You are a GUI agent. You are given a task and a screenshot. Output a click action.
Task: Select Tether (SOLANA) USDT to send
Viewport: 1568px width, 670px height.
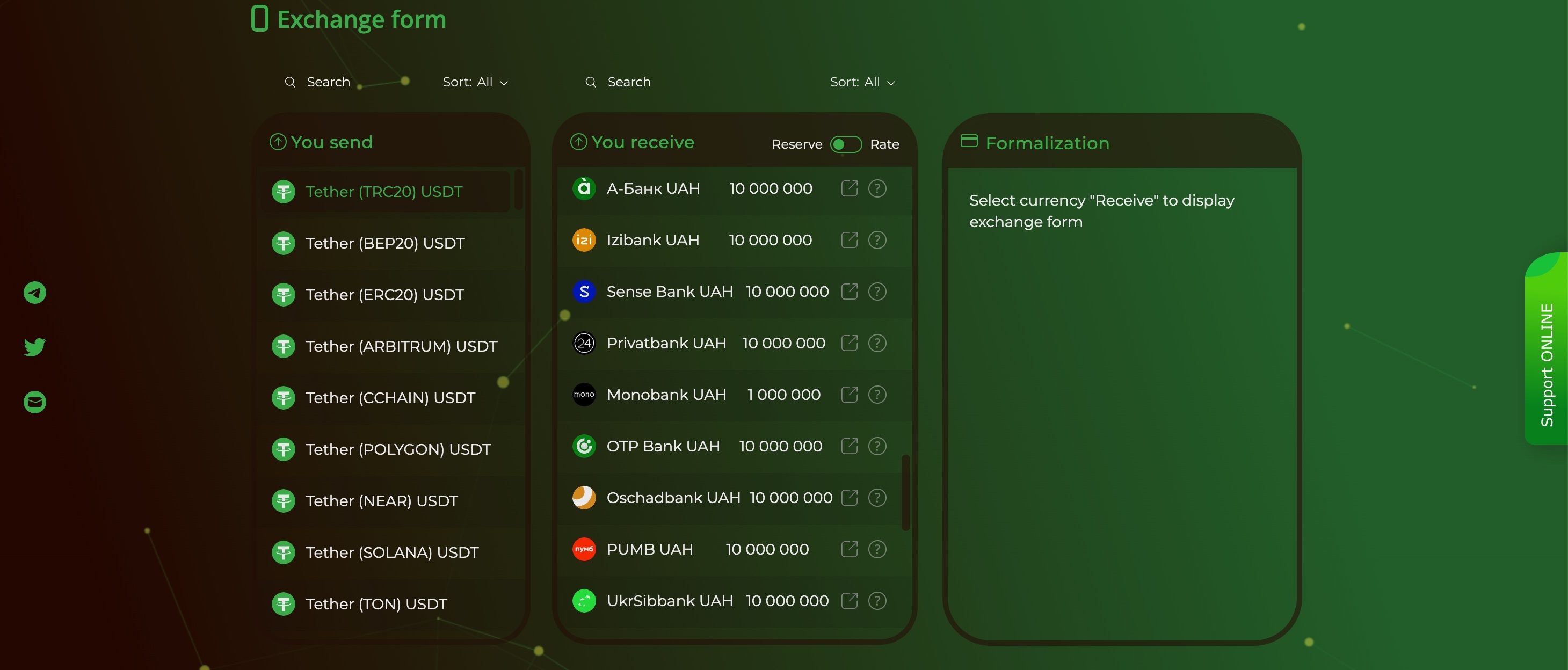click(x=391, y=552)
